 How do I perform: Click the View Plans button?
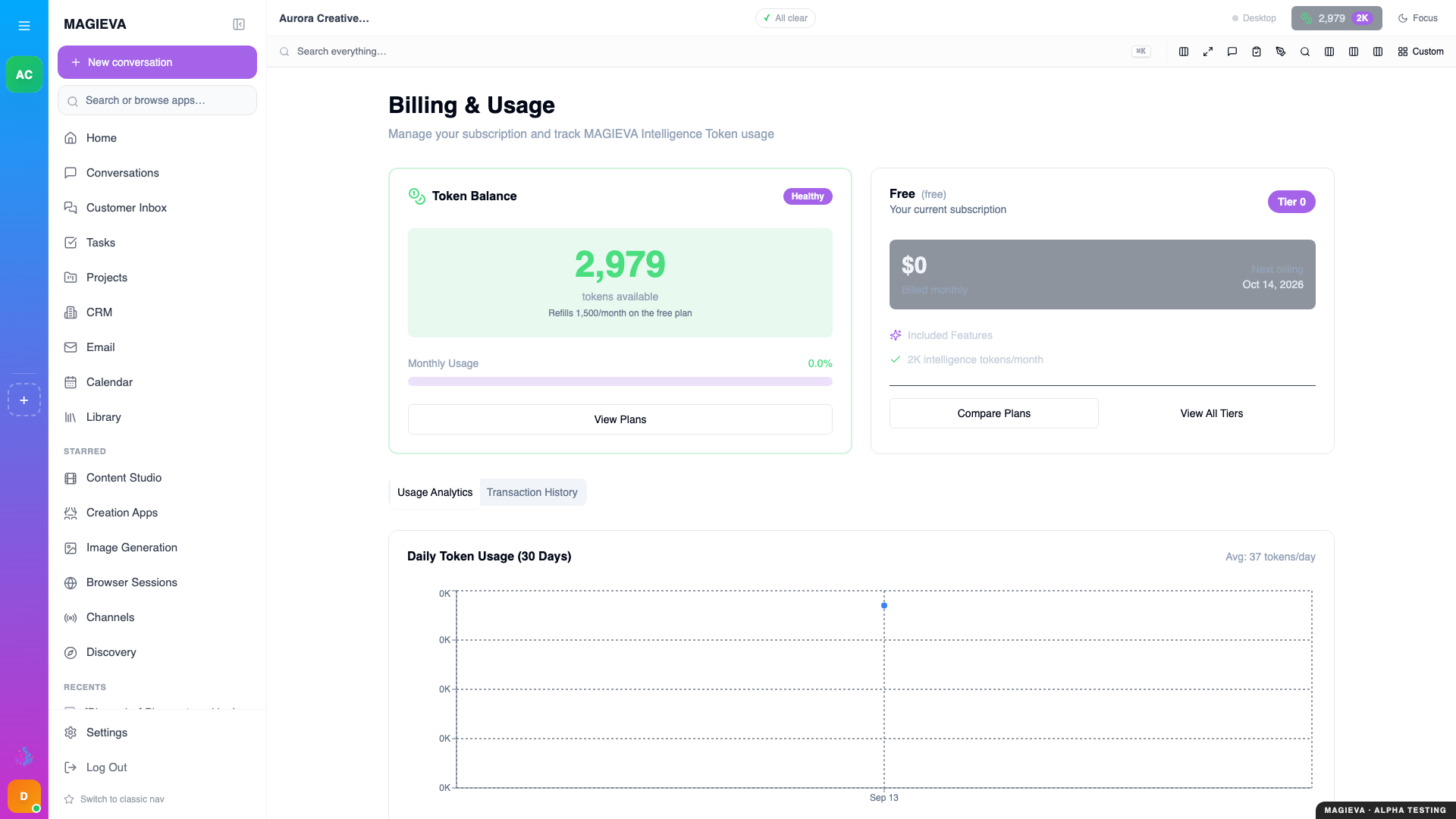[620, 419]
